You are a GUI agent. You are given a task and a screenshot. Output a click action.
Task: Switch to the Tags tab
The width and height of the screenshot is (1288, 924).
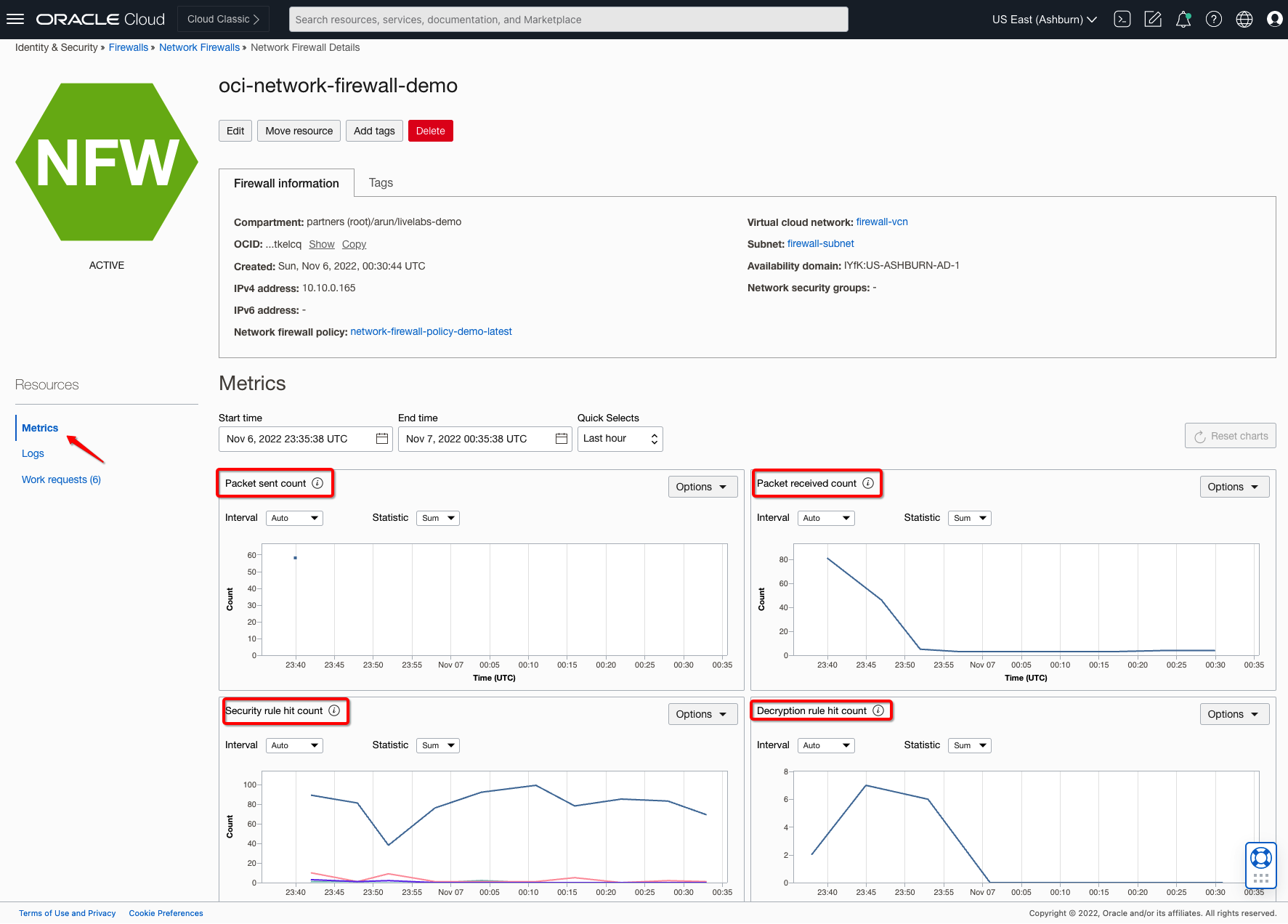pos(381,183)
